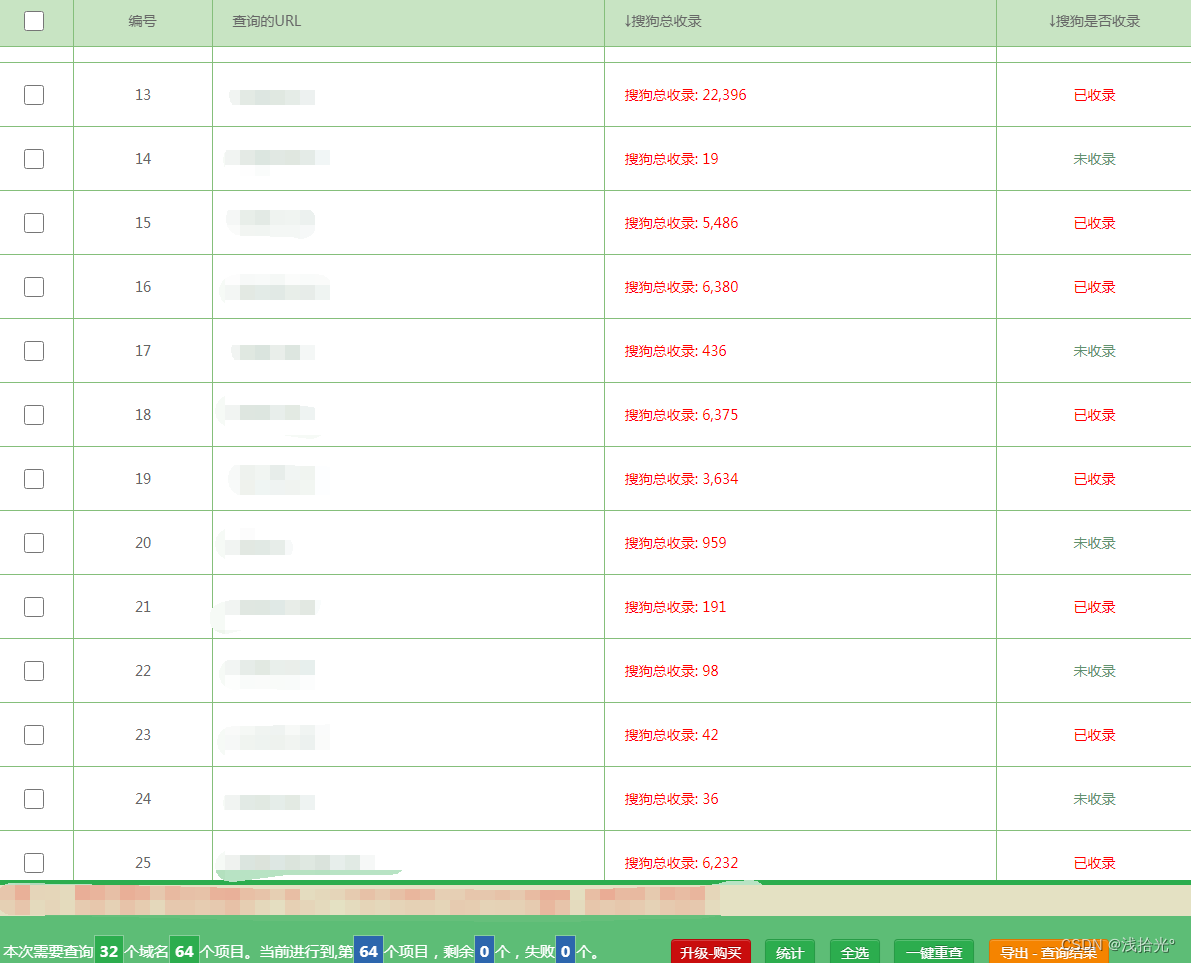Check the box for row 14
1191x963 pixels.
[x=34, y=159]
